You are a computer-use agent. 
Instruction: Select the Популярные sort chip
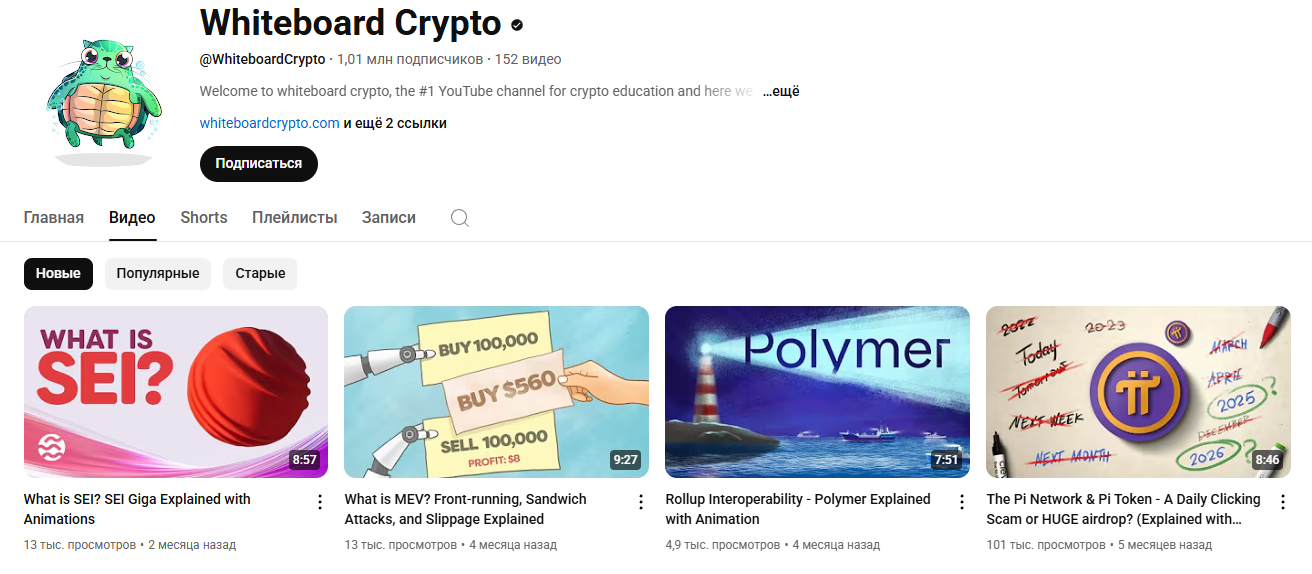click(x=158, y=273)
